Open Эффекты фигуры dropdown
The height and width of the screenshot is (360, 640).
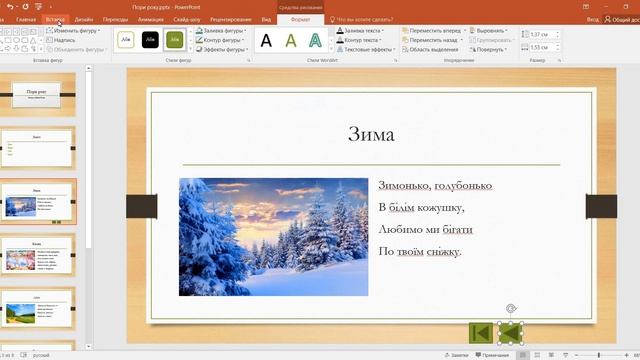(222, 49)
